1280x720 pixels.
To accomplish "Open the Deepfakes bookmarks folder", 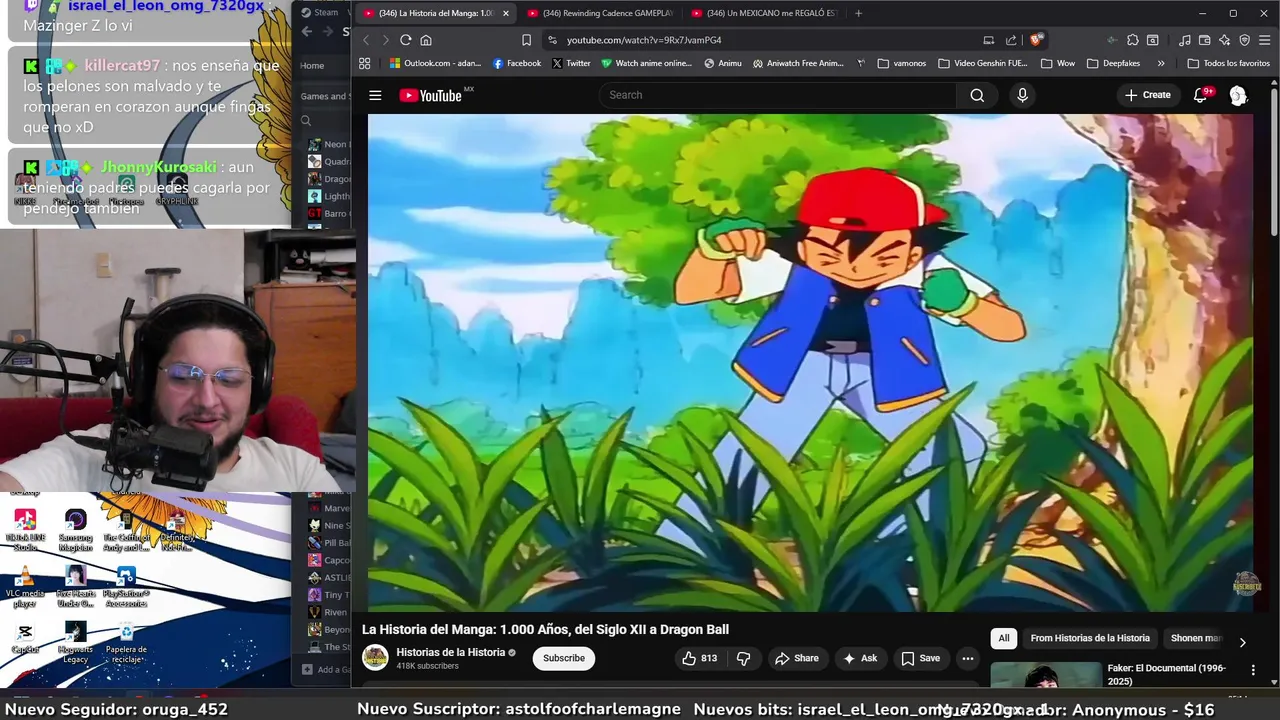I will (1112, 63).
